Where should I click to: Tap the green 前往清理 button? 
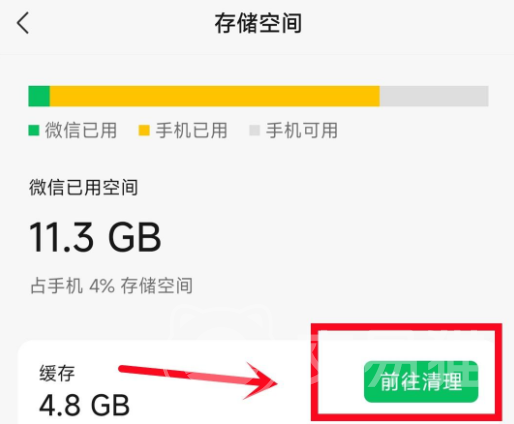(421, 381)
